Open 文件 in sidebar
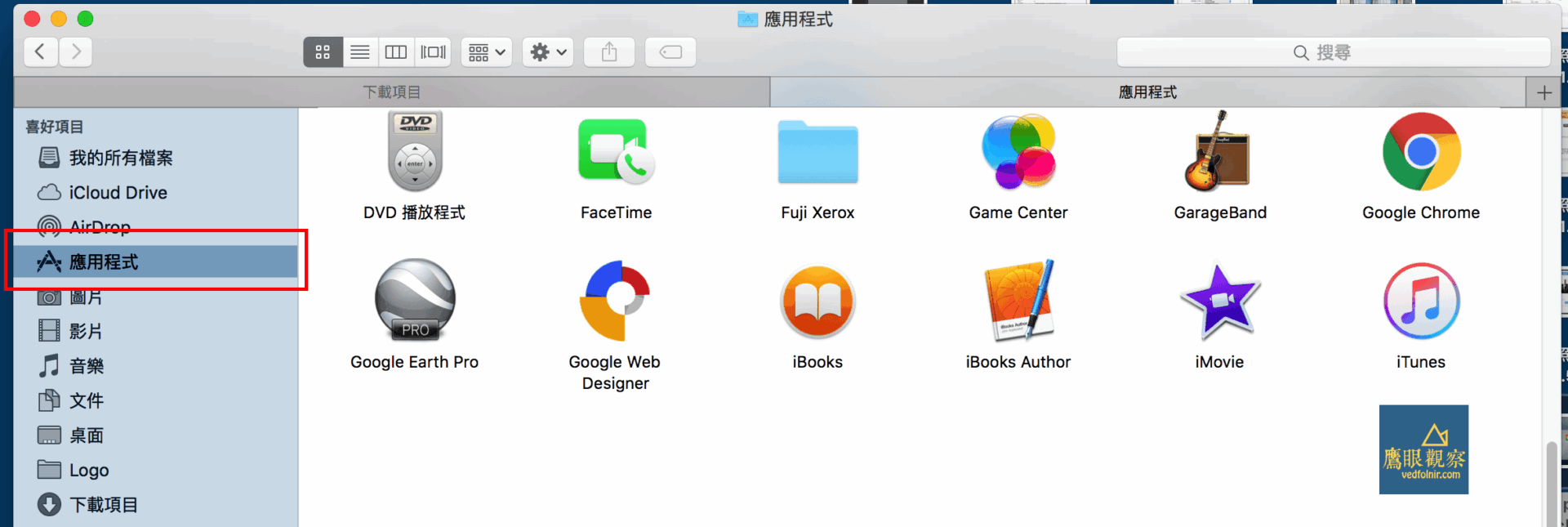This screenshot has width=1568, height=527. pyautogui.click(x=155, y=400)
